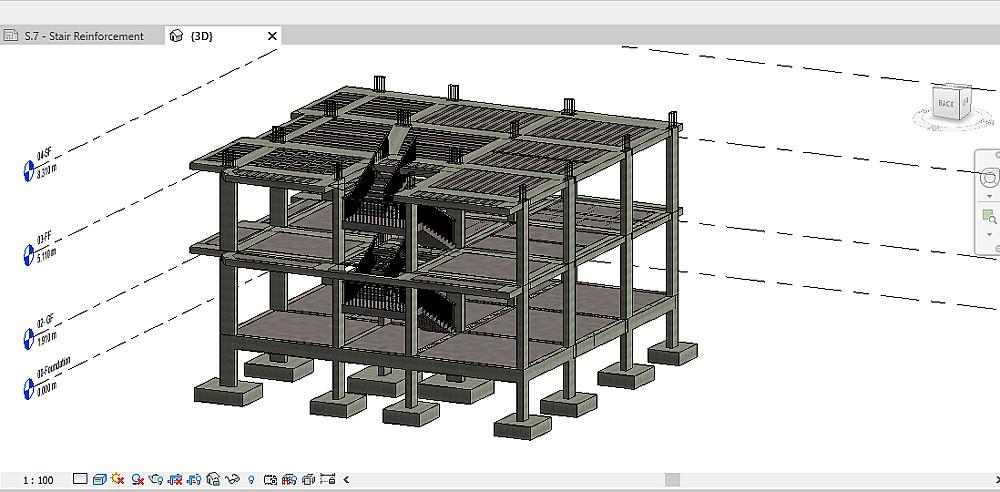Collapse the view control bar with the arrow
The image size is (1000, 492).
[x=346, y=480]
